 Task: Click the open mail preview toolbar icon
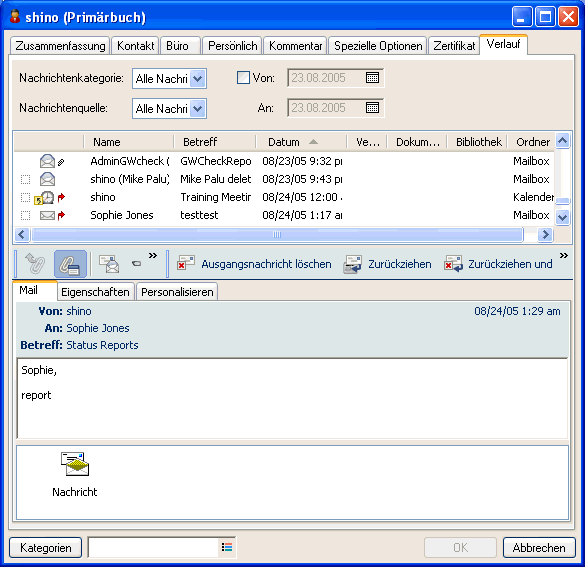pos(109,264)
